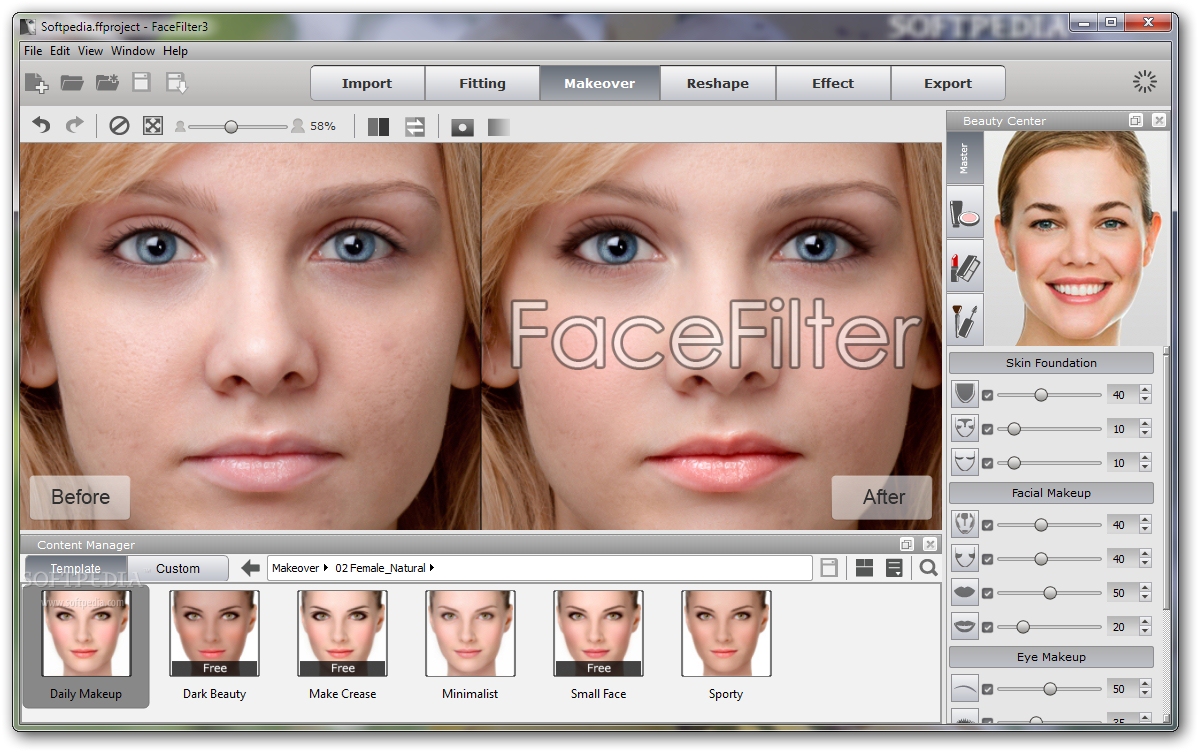Open the Edit menu
Viewport: 1199px width, 752px height.
coord(60,50)
